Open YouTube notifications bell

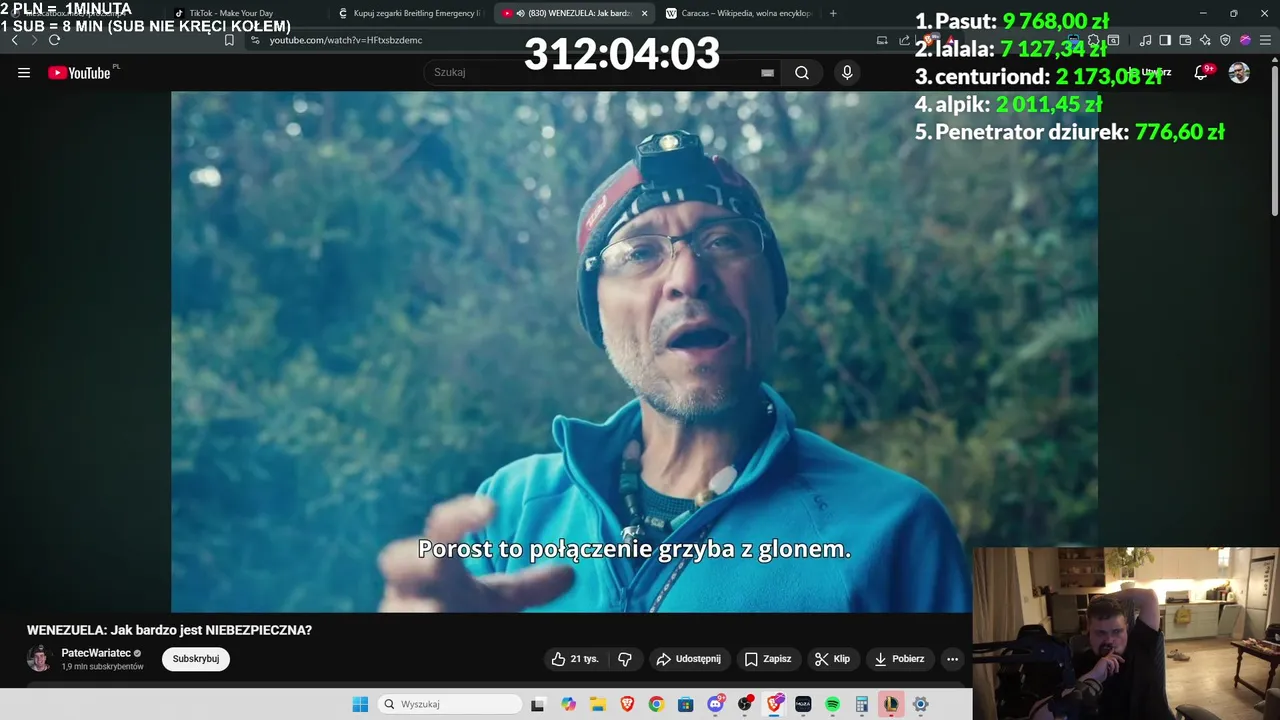point(1202,72)
